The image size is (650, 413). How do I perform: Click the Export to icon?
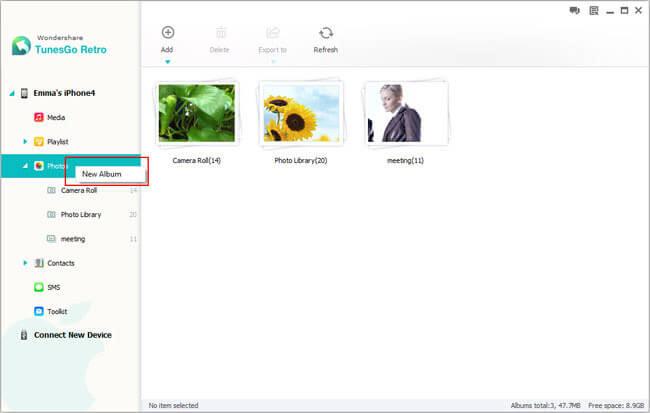coord(273,32)
